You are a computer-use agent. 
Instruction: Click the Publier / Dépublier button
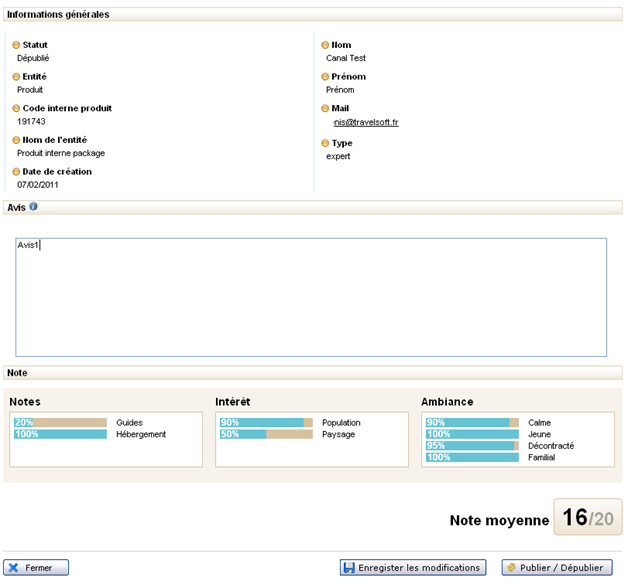point(556,567)
